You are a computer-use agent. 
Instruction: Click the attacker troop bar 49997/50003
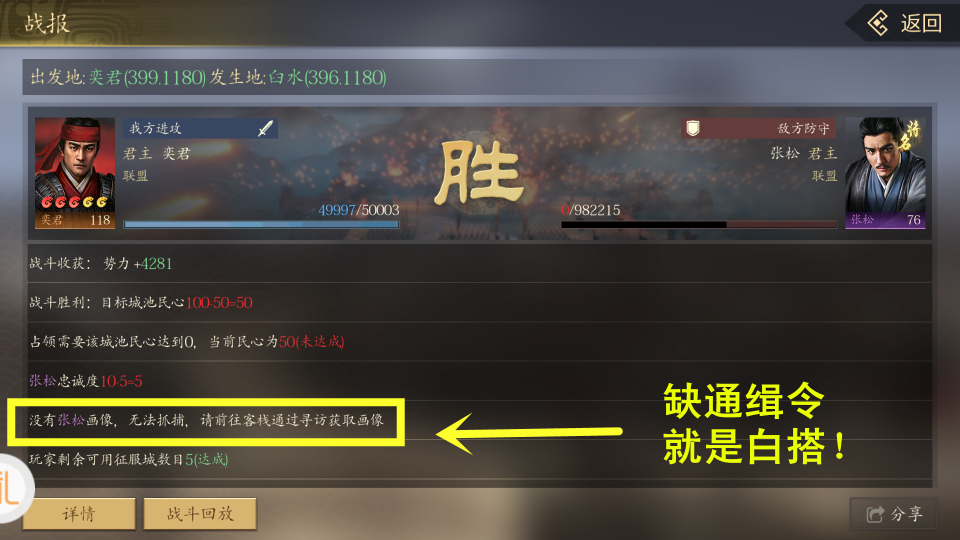261,224
